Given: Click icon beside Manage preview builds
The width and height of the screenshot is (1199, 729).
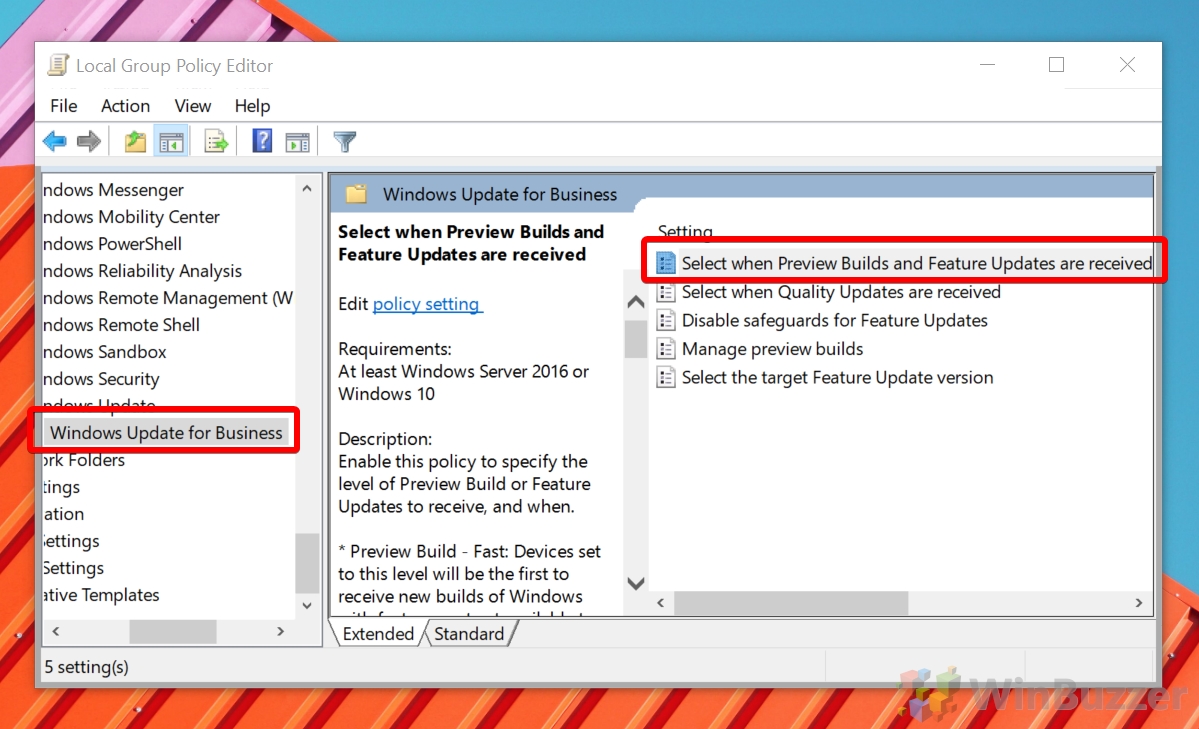Looking at the screenshot, I should [666, 349].
